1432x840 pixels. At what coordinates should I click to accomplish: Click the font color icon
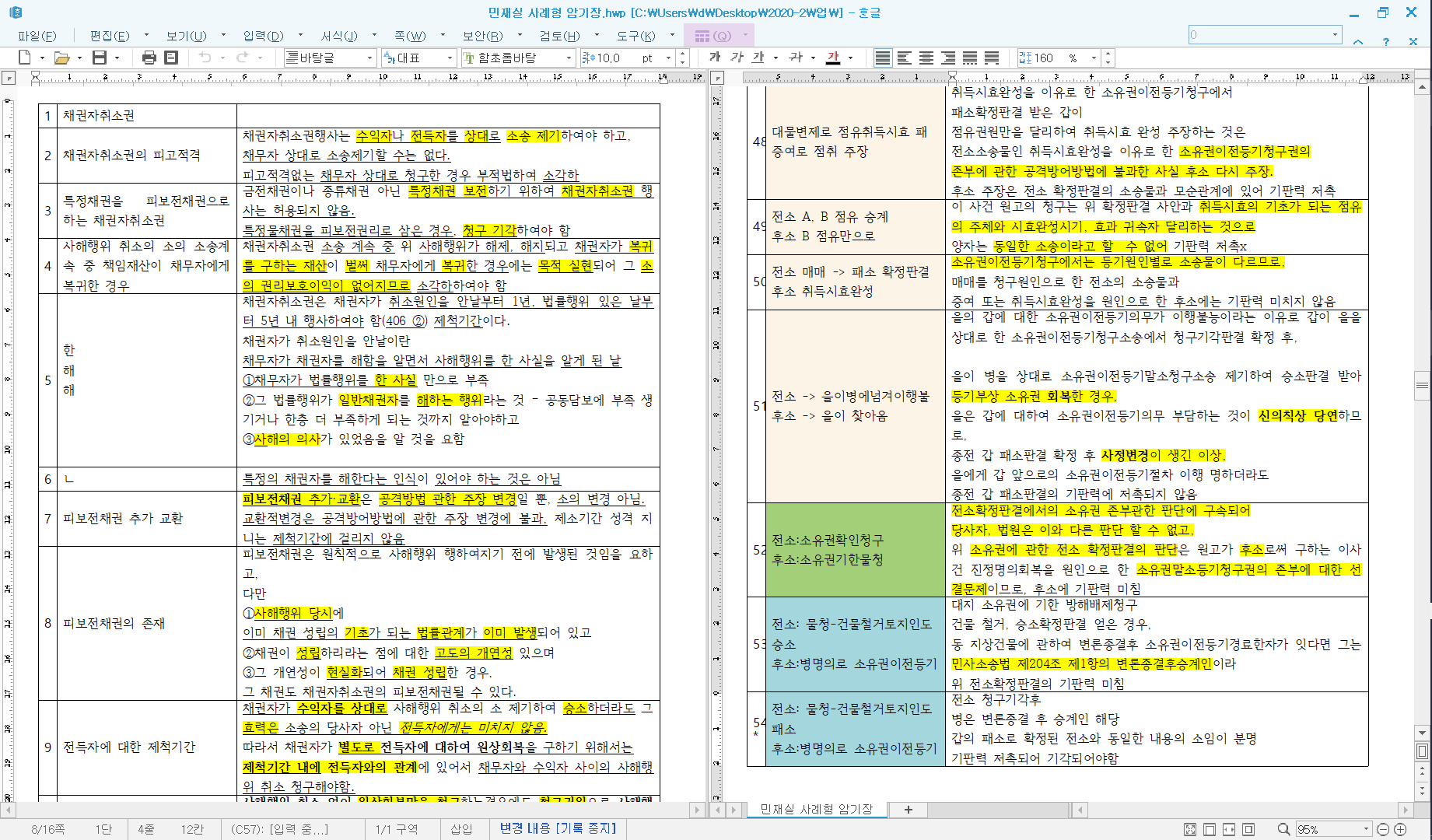(x=833, y=58)
